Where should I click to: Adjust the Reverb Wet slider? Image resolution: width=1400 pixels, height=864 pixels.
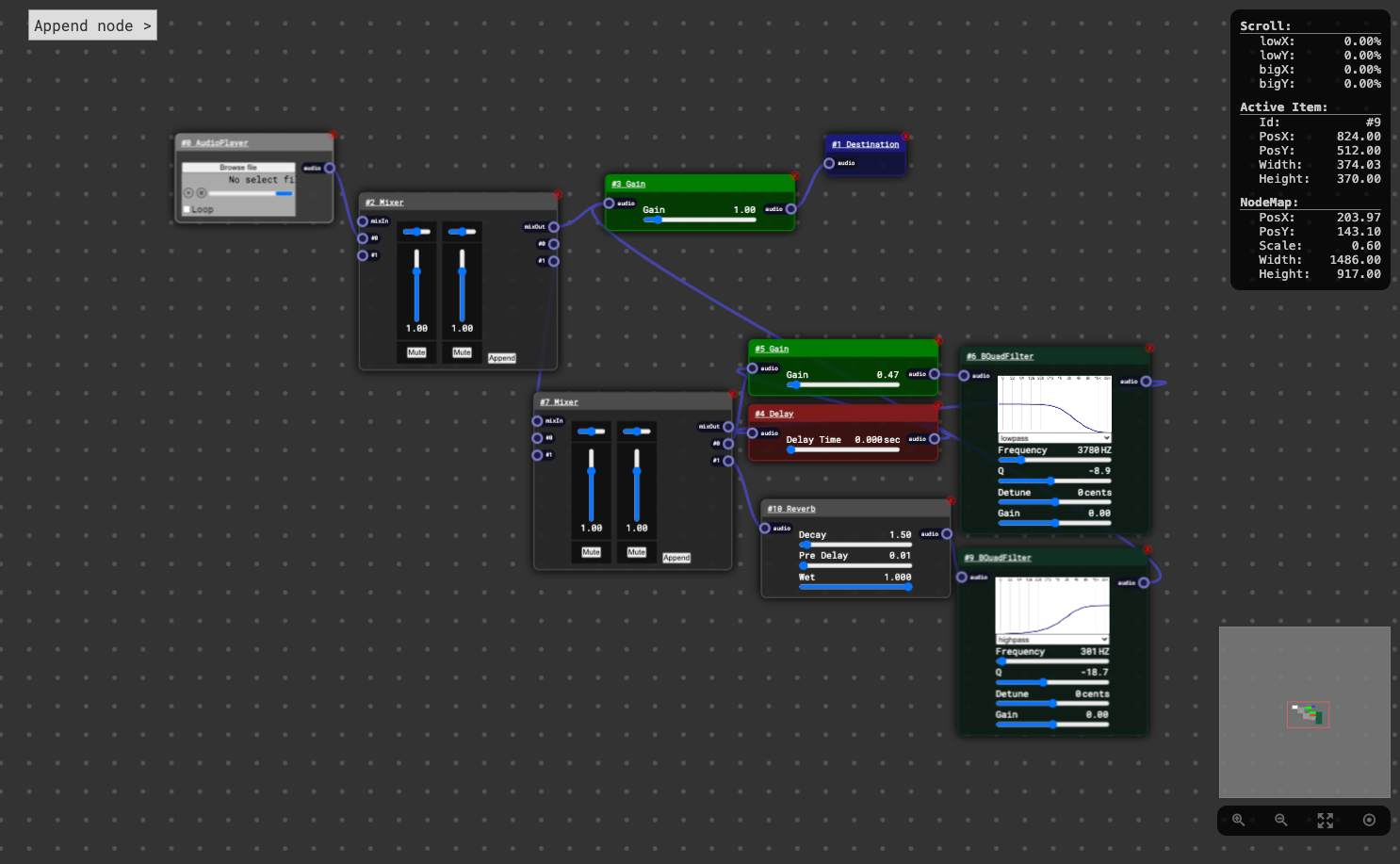click(x=855, y=587)
